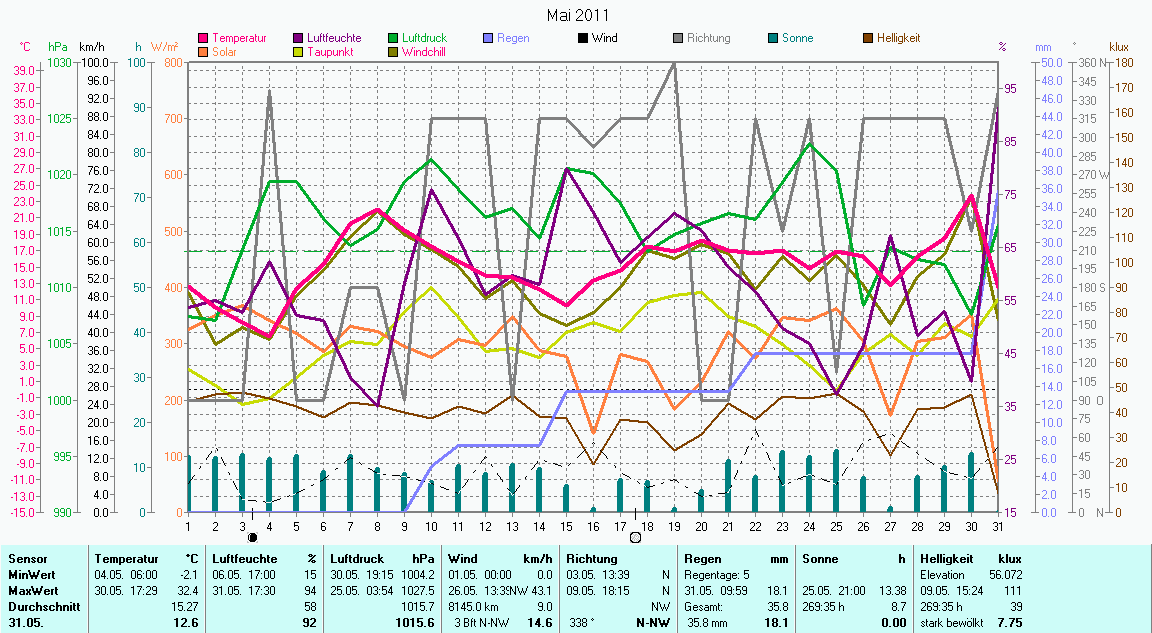Viewport: 1152px width, 633px height.
Task: Select the Luftdruck column header in table
Action: click(x=357, y=559)
